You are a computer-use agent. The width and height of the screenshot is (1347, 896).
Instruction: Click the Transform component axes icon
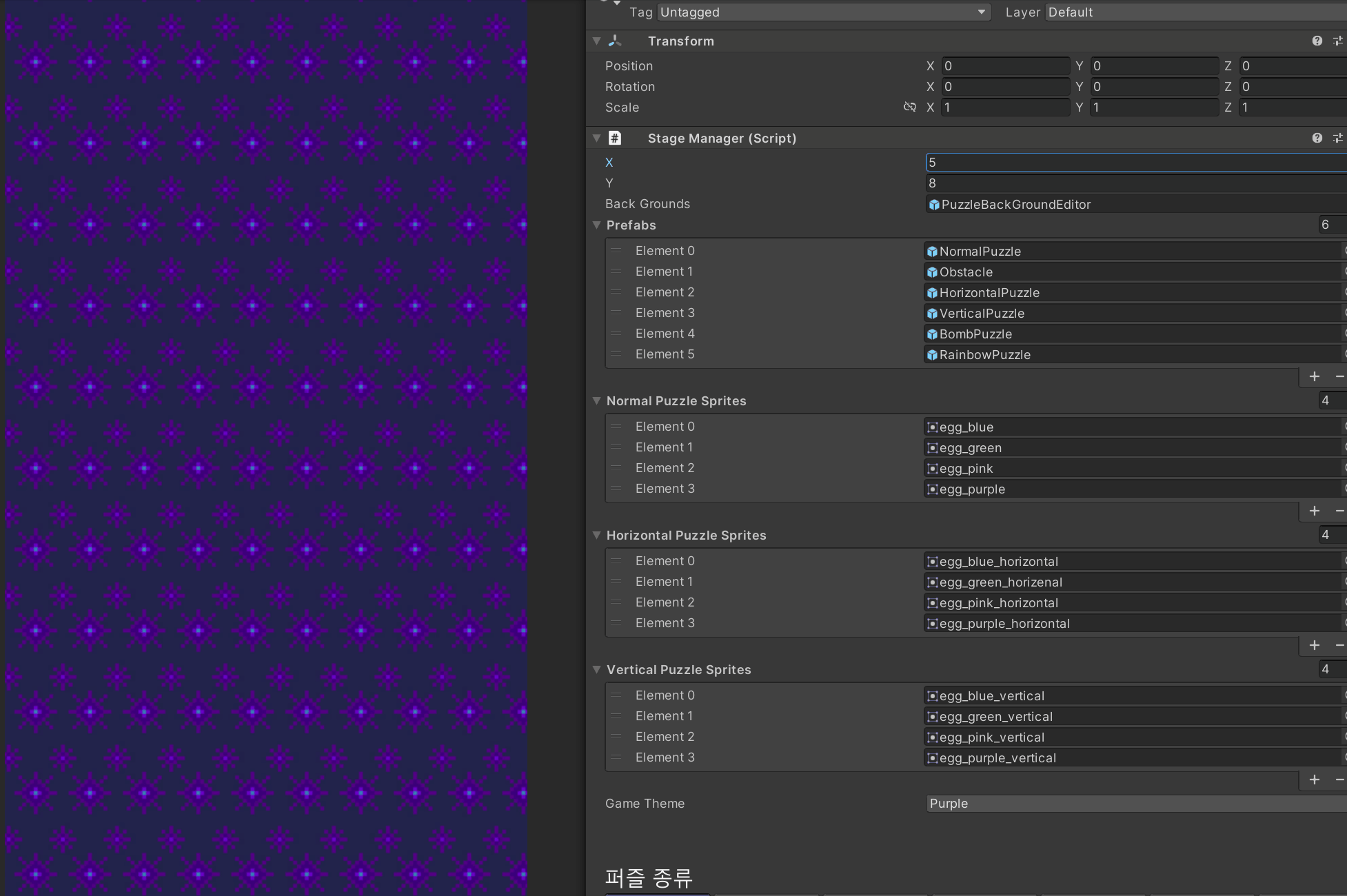[615, 41]
